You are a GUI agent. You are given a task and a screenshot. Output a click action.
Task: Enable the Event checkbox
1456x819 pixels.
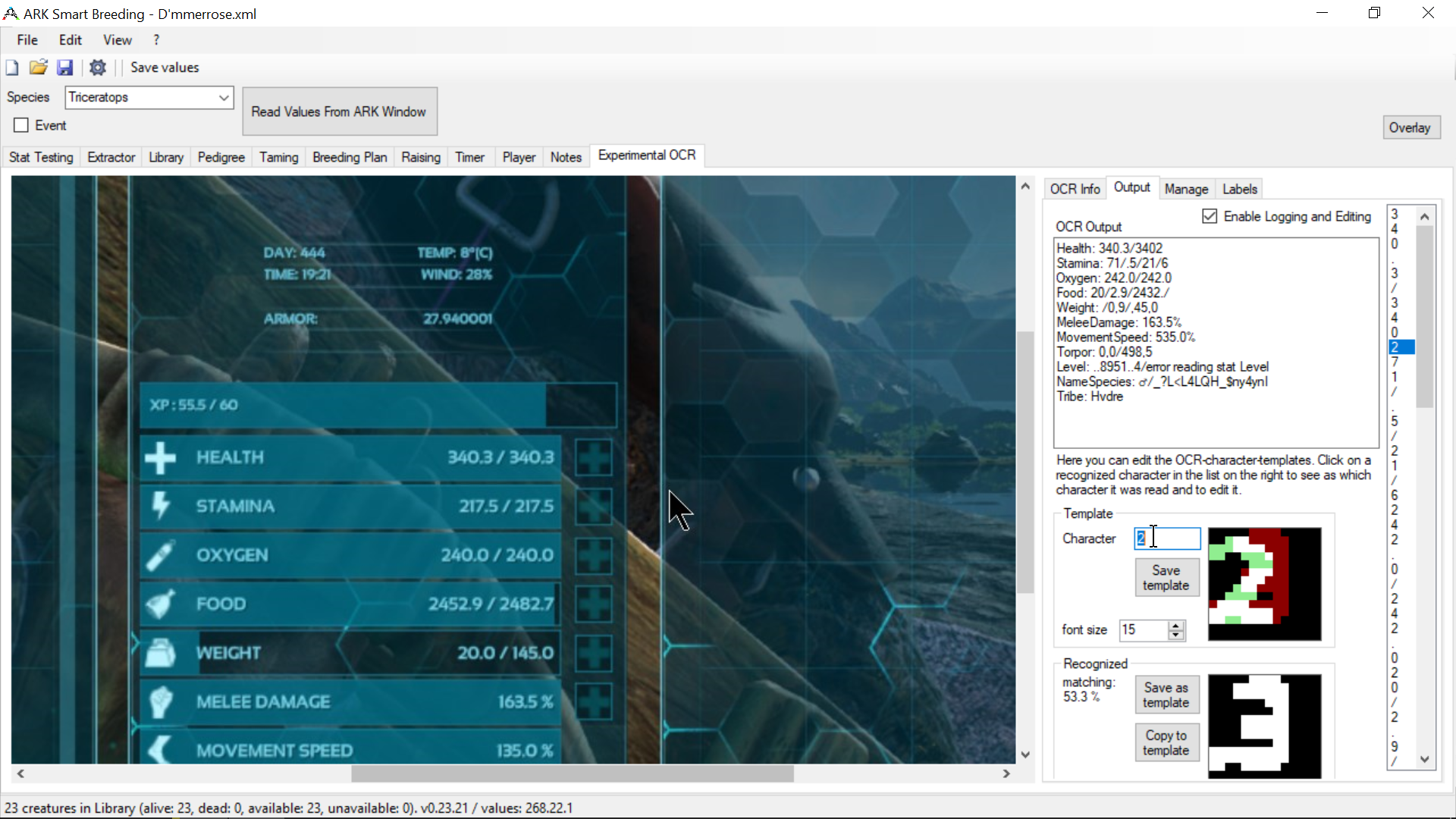[21, 124]
